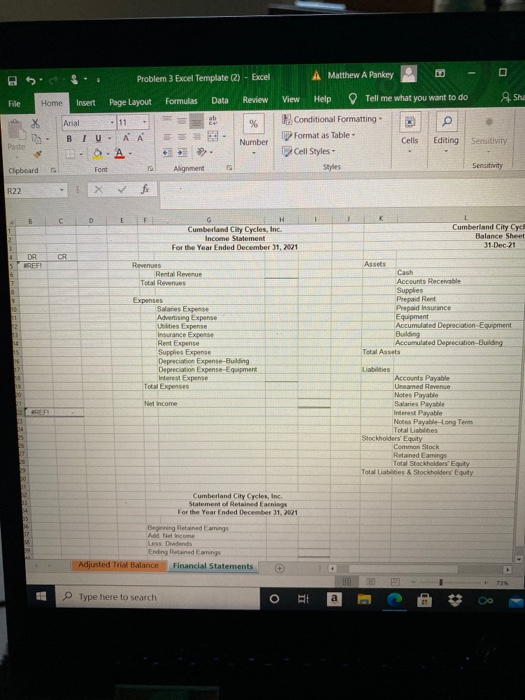
Task: Open the Arial font name dropdown
Action: pyautogui.click(x=112, y=122)
